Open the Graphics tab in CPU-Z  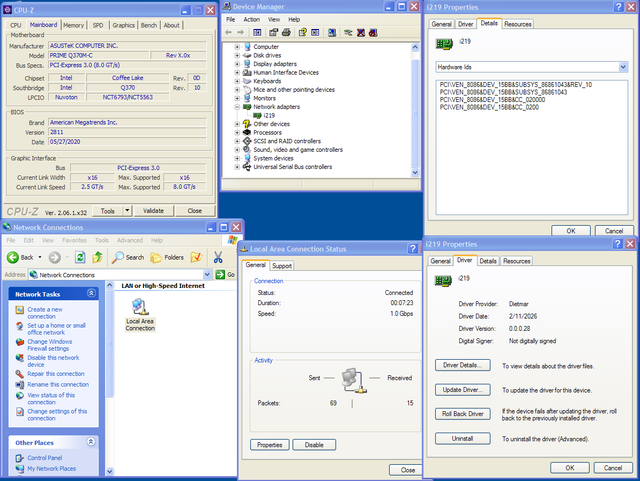point(124,25)
